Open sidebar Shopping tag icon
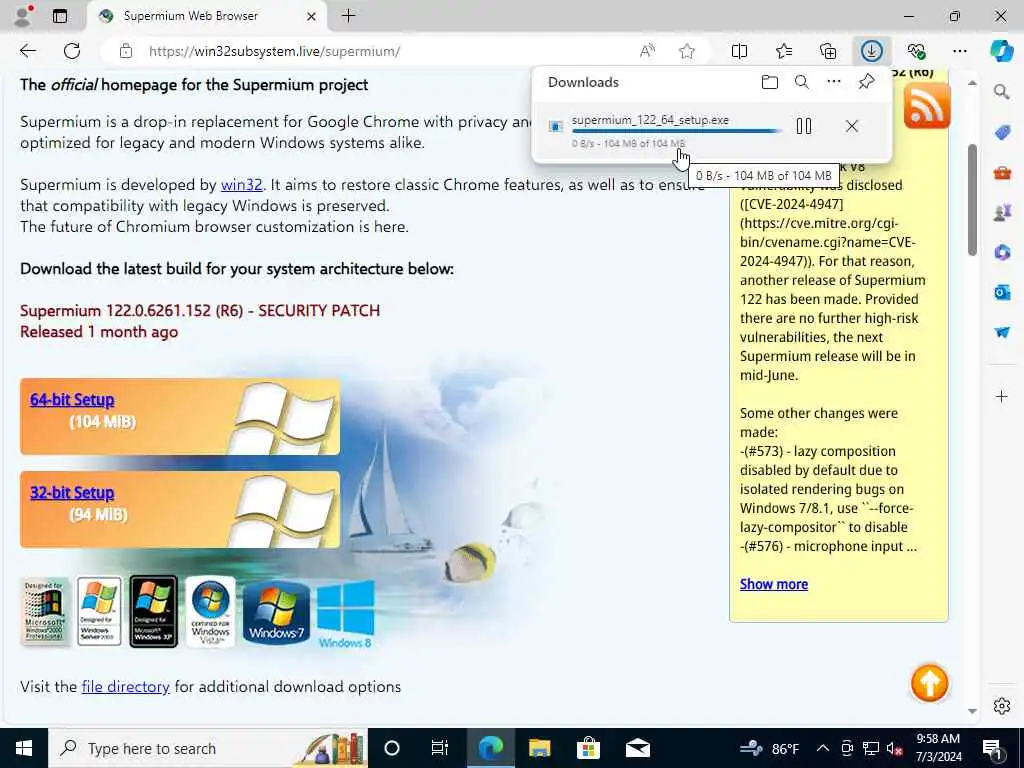This screenshot has width=1024, height=768. [1002, 133]
